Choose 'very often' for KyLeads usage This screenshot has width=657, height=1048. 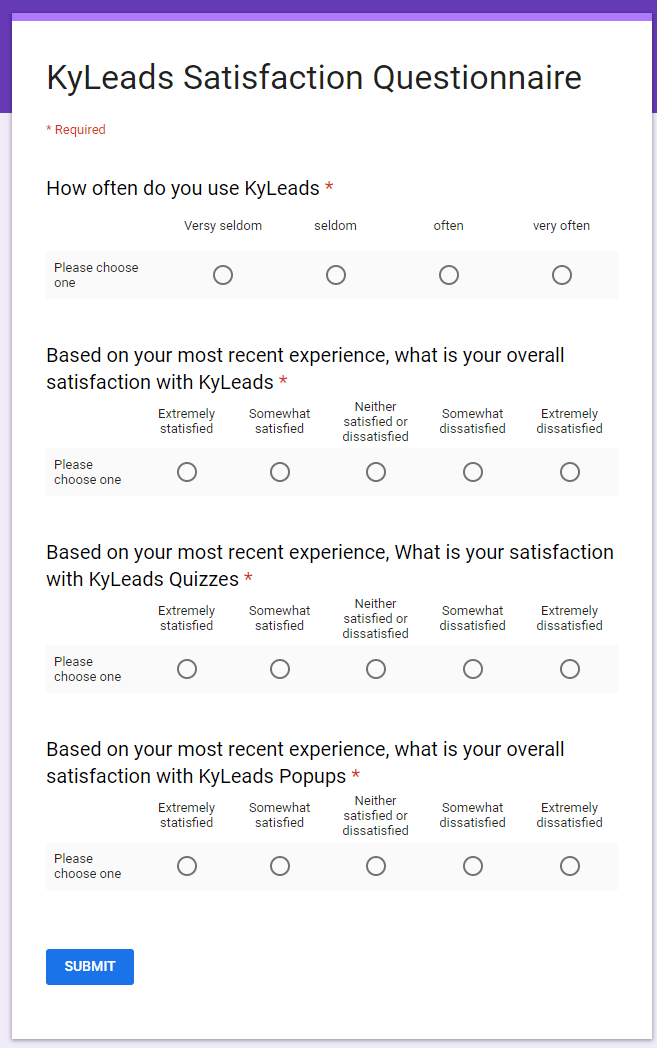click(562, 275)
